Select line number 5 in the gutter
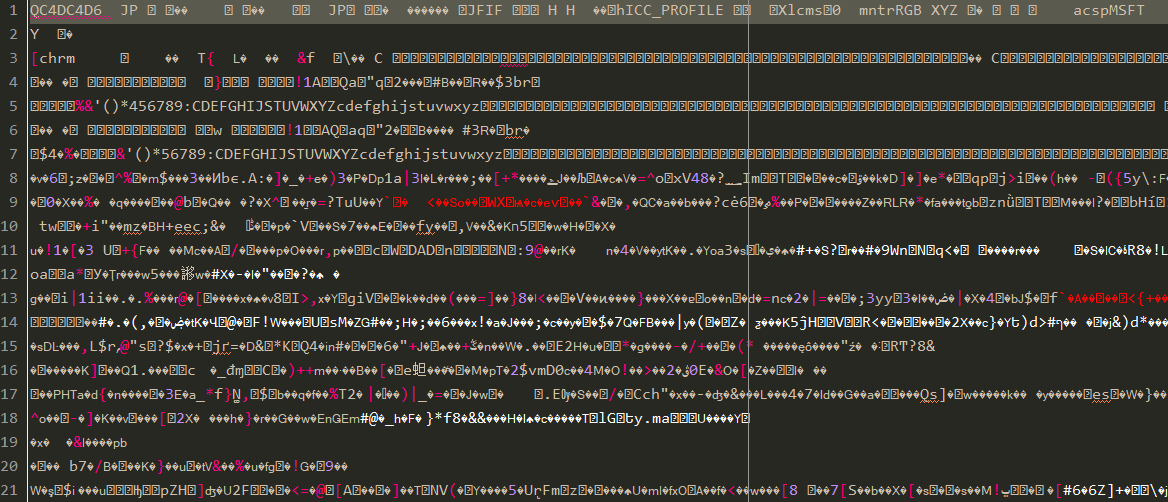Image resolution: width=1168 pixels, height=502 pixels. [x=14, y=106]
